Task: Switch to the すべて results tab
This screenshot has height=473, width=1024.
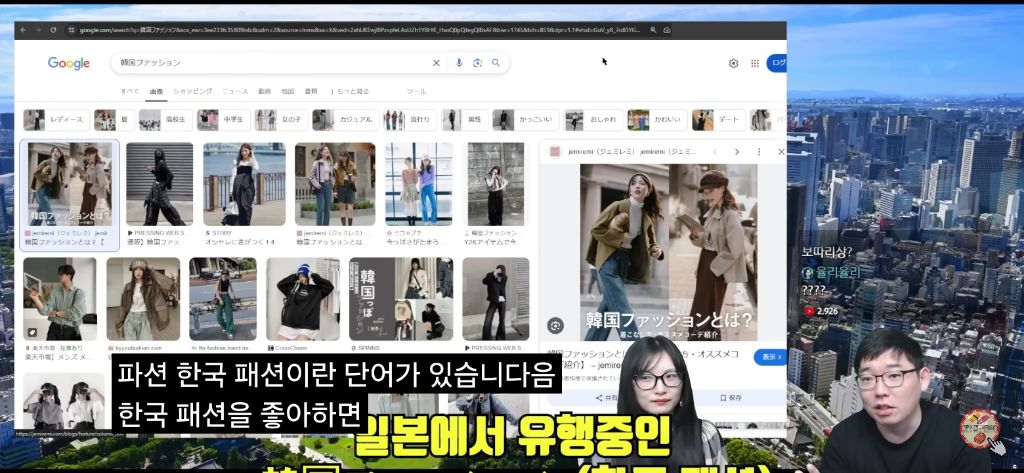Action: point(130,91)
